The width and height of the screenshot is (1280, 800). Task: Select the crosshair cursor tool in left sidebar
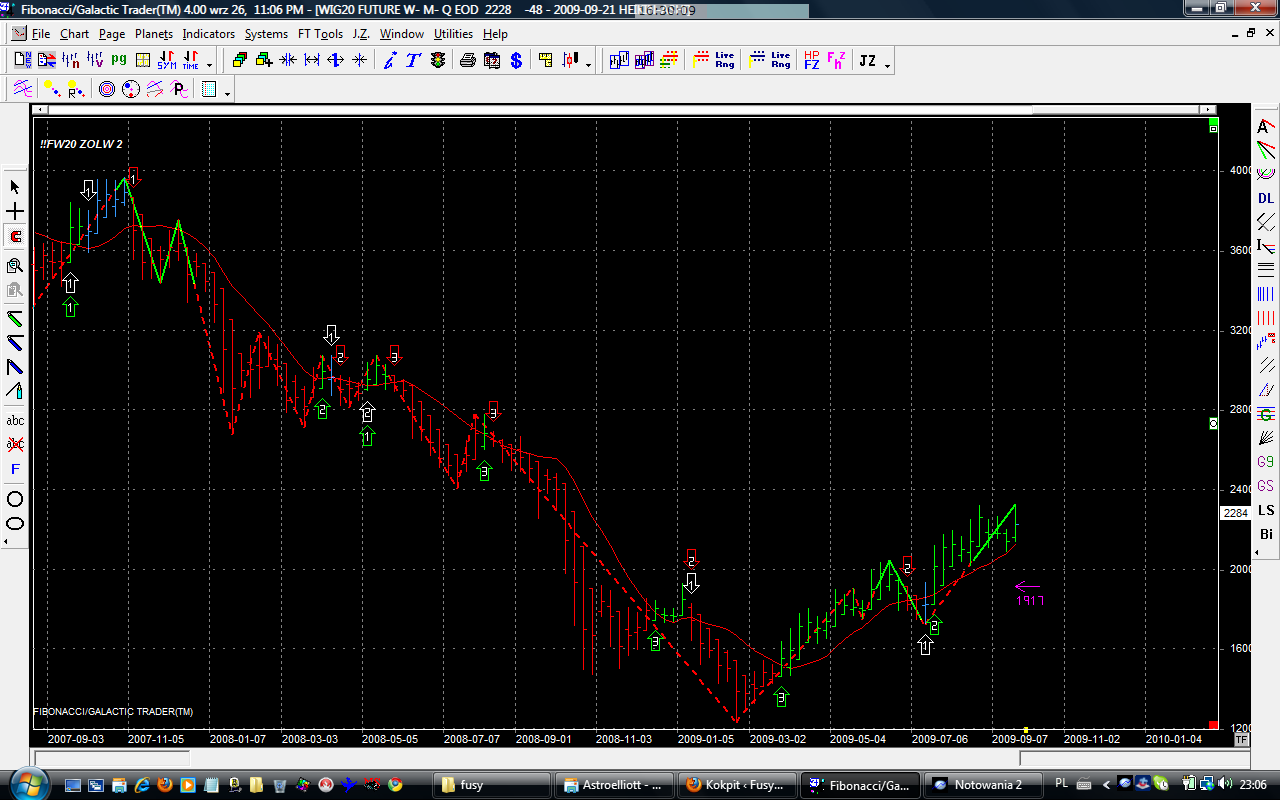[x=15, y=212]
